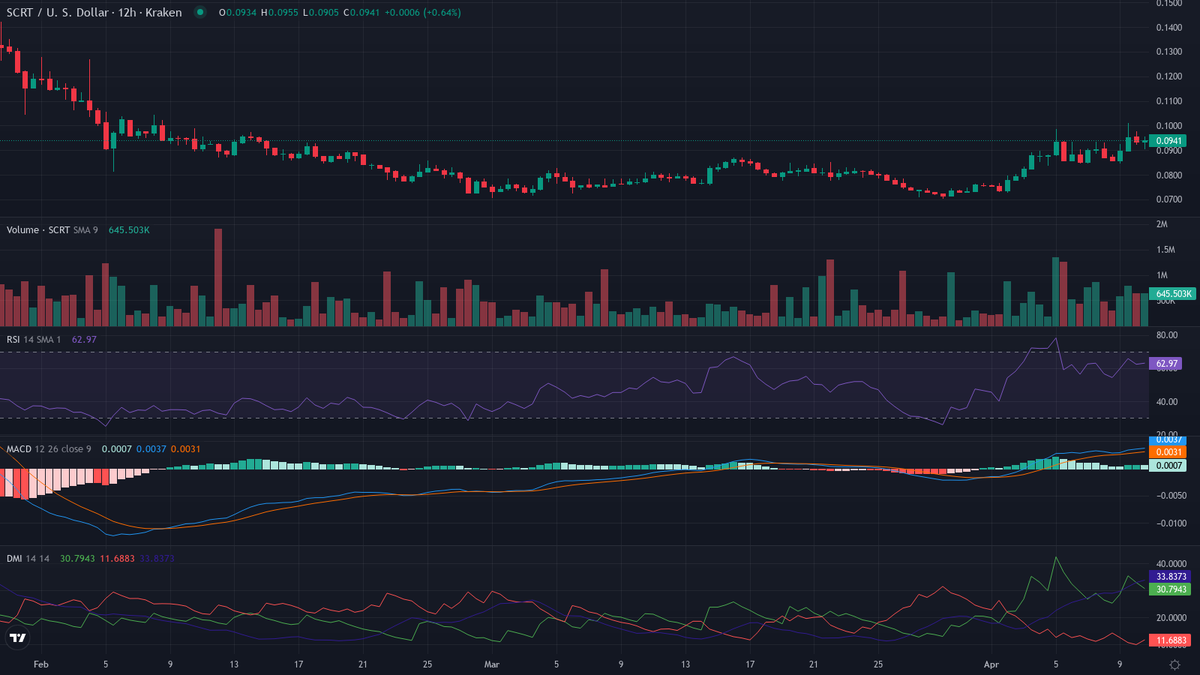Click the Apr label on time axis
1200x675 pixels.
click(x=1000, y=663)
